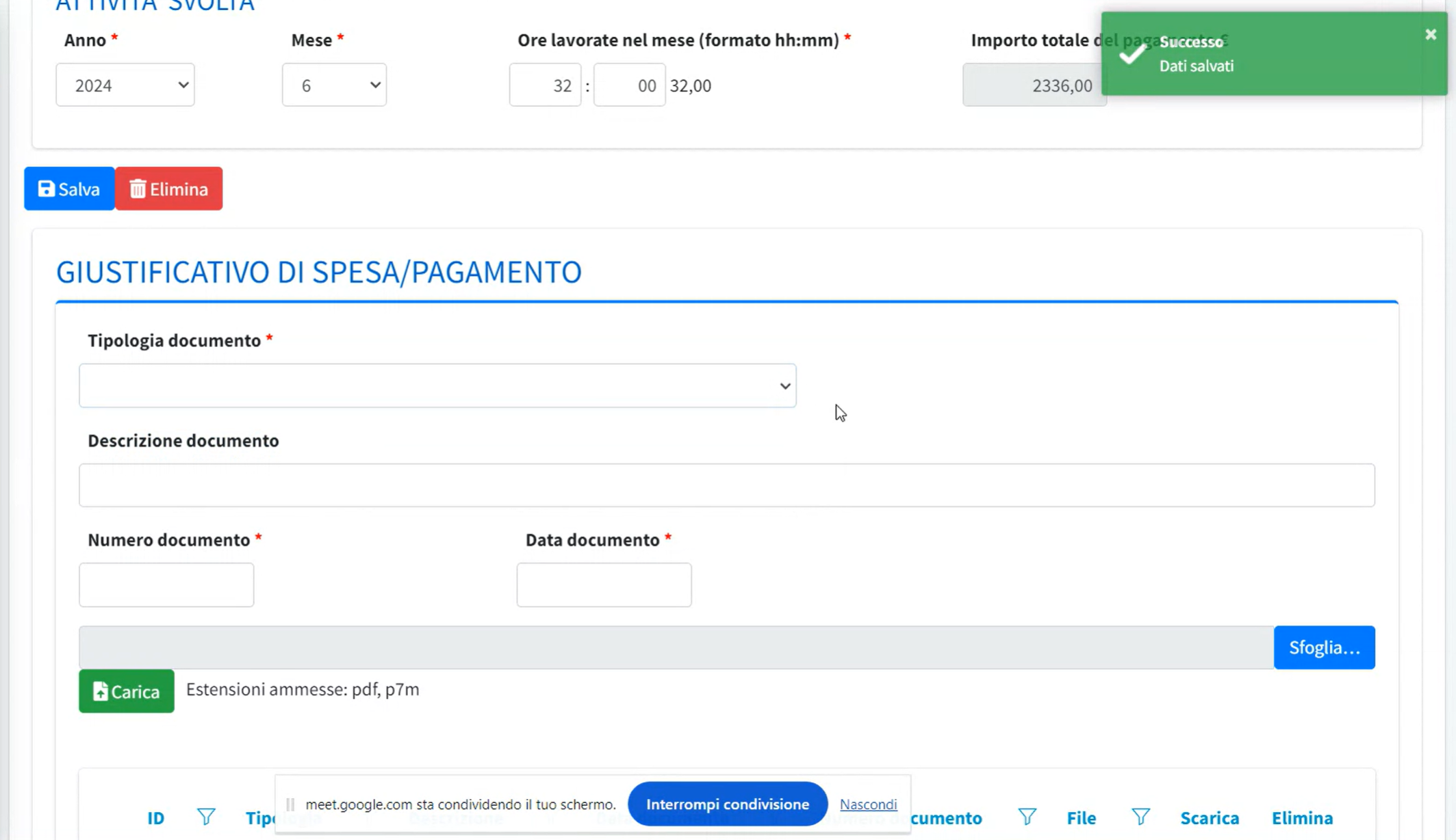Close the Successo notification
Viewport: 1456px width, 840px height.
1430,34
